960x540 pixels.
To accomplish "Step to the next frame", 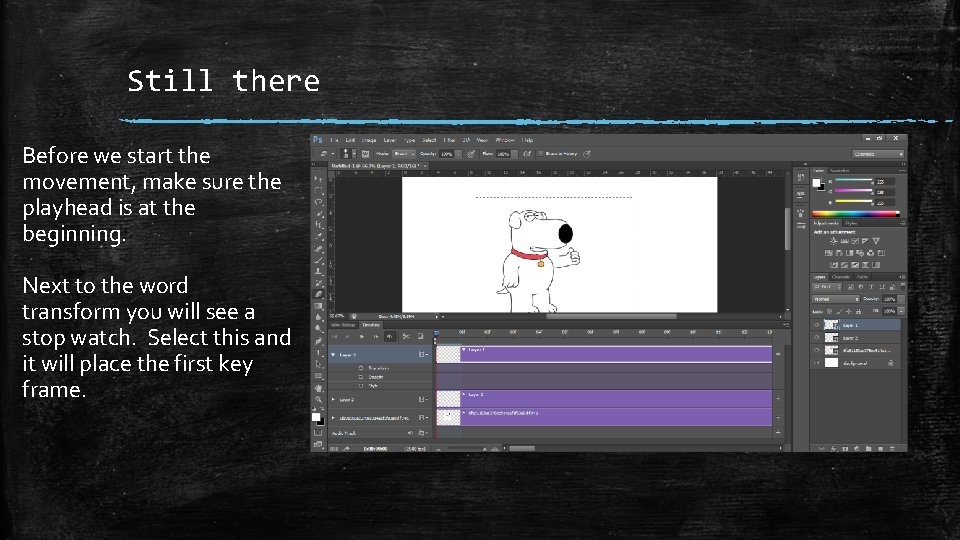I will click(376, 337).
